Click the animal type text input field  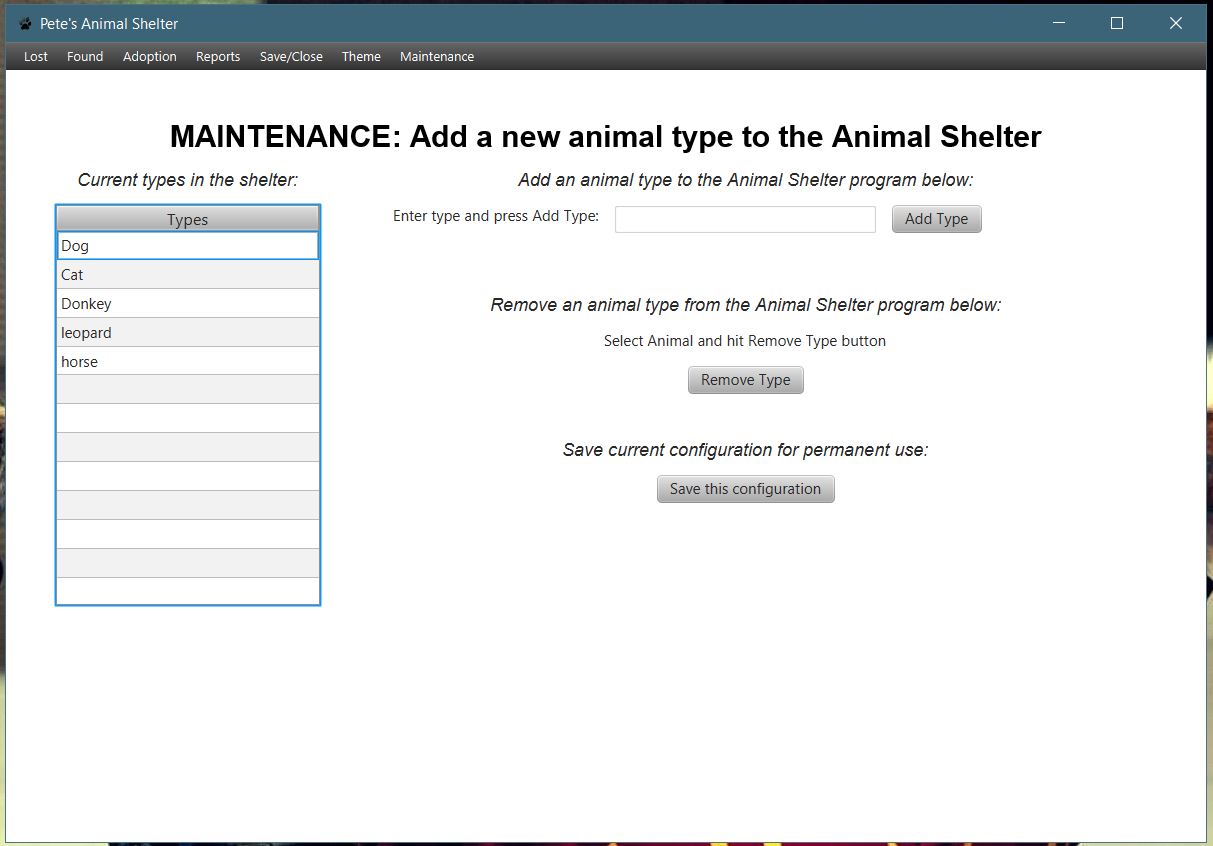pos(744,219)
